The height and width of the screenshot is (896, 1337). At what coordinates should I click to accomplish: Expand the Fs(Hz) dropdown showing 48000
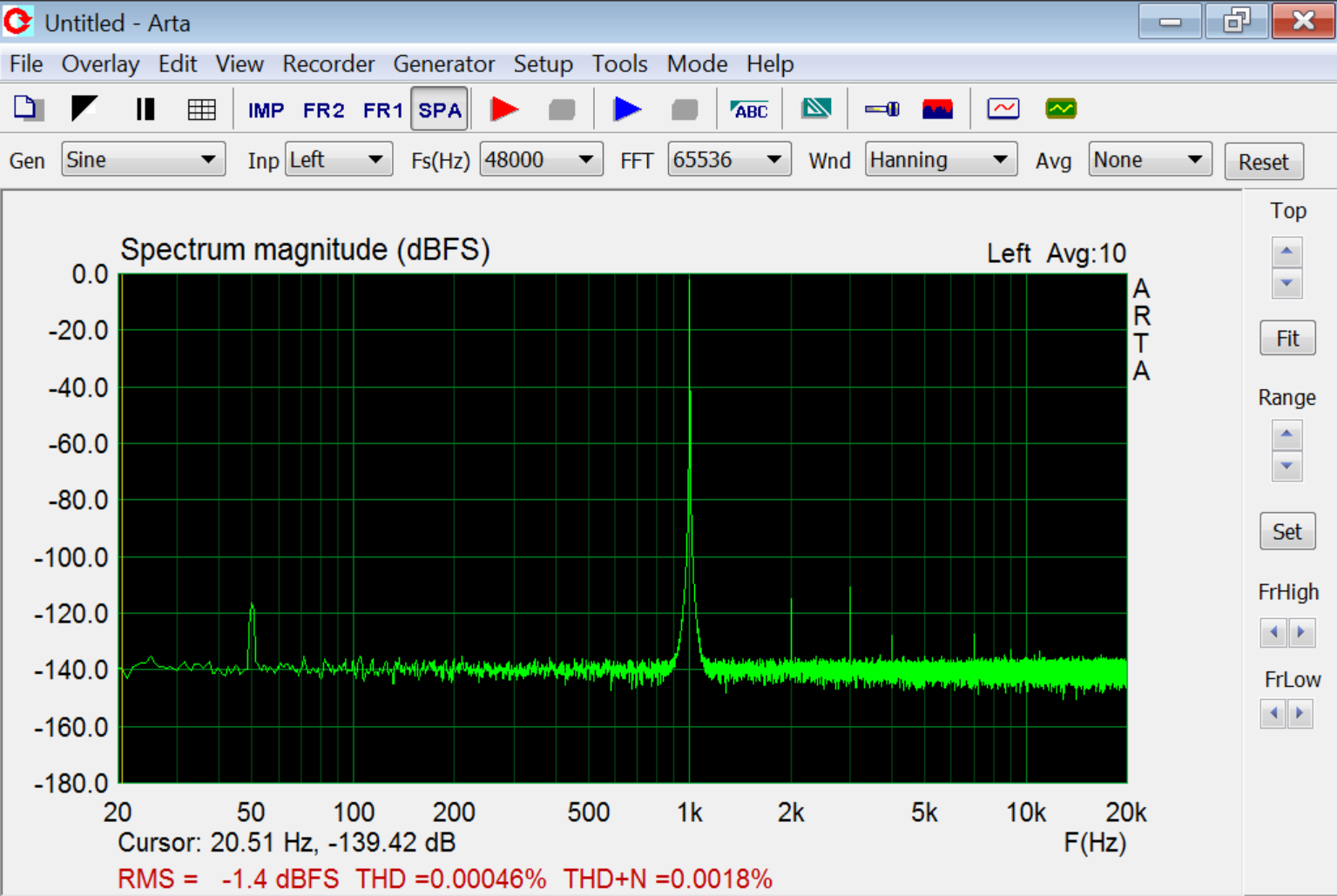pos(541,159)
